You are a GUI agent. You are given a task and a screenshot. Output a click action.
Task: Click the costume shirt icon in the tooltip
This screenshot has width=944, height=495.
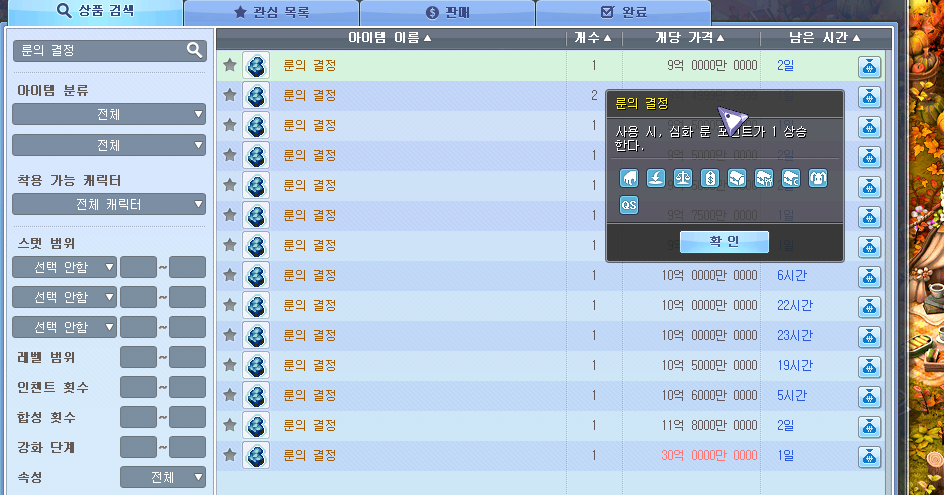[818, 178]
